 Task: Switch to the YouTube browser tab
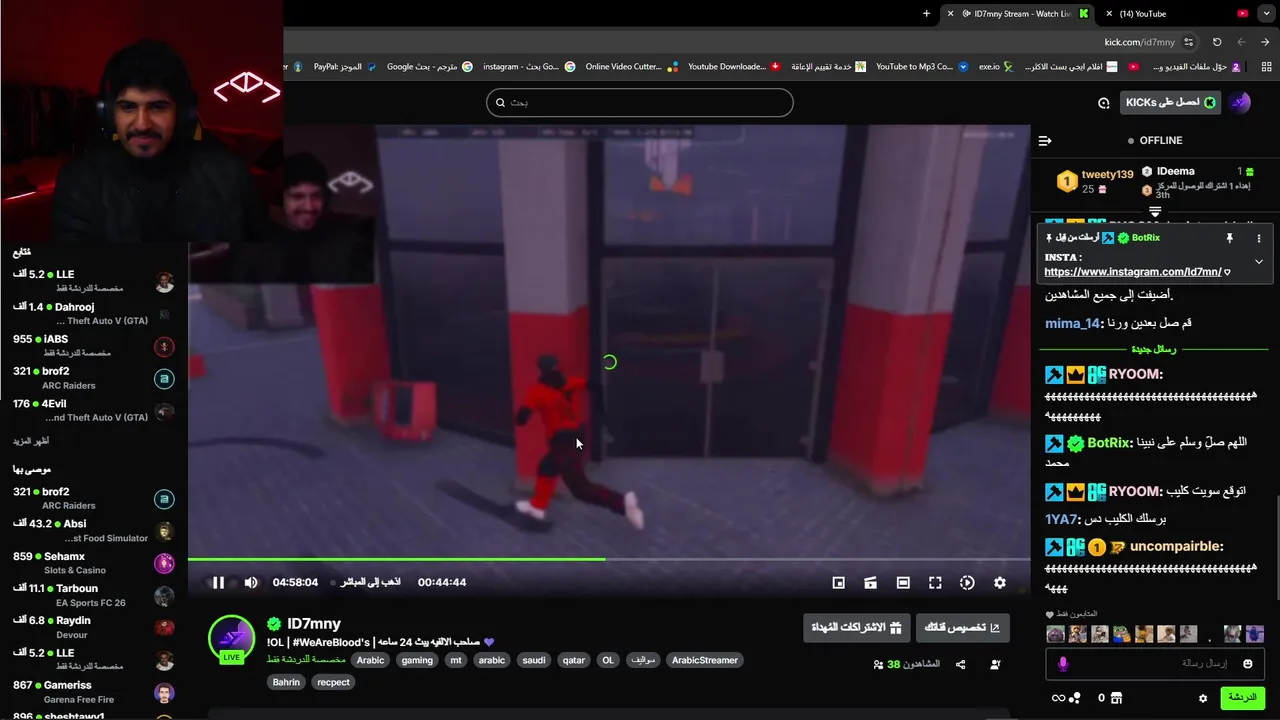click(x=1175, y=14)
